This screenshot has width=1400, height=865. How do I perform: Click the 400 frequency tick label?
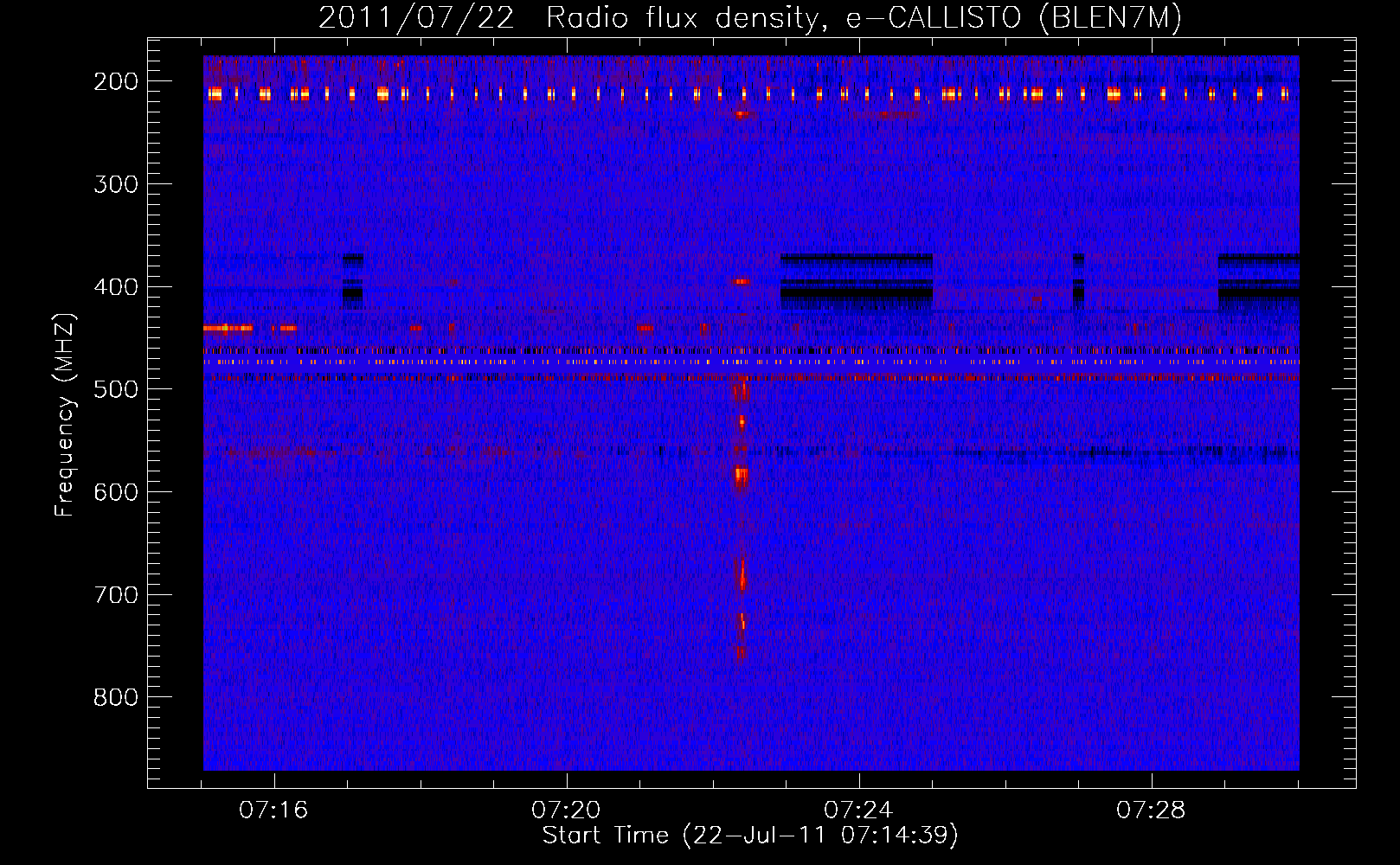pyautogui.click(x=116, y=287)
